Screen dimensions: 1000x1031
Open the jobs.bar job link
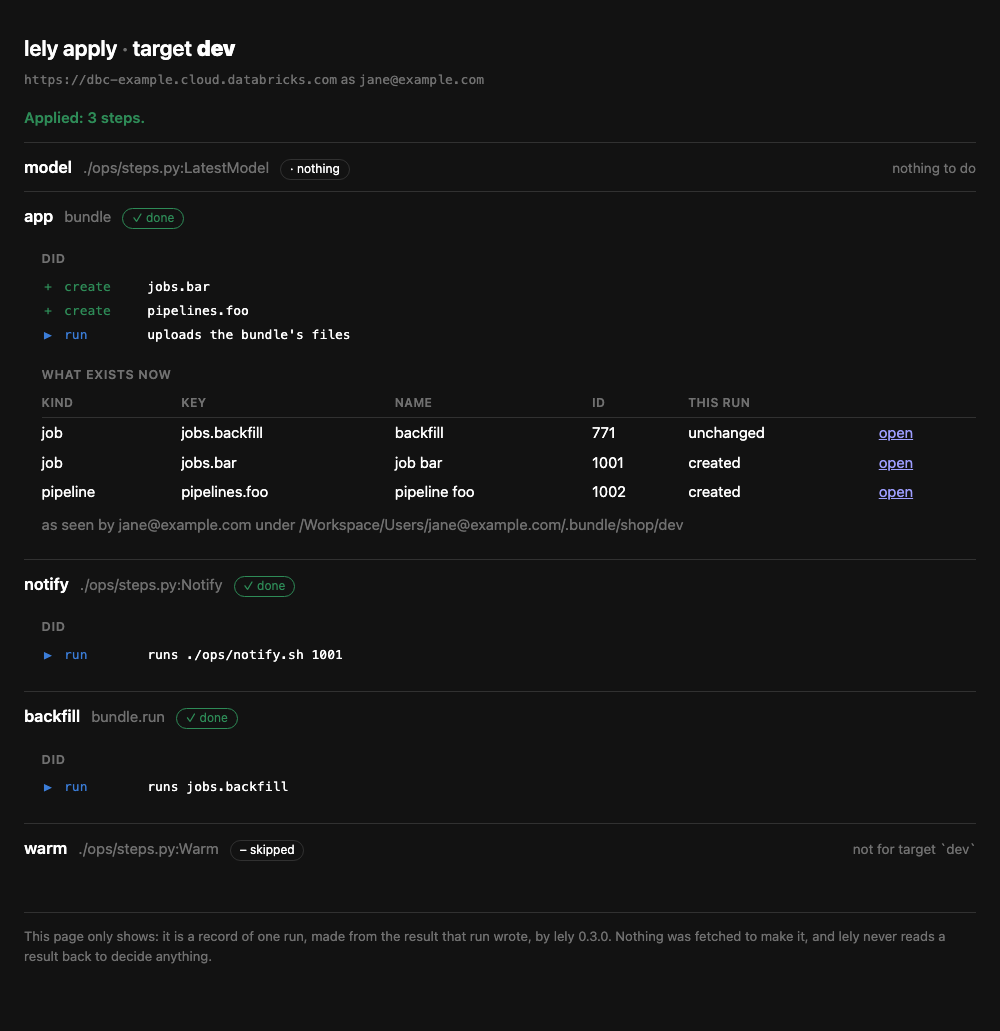click(895, 463)
